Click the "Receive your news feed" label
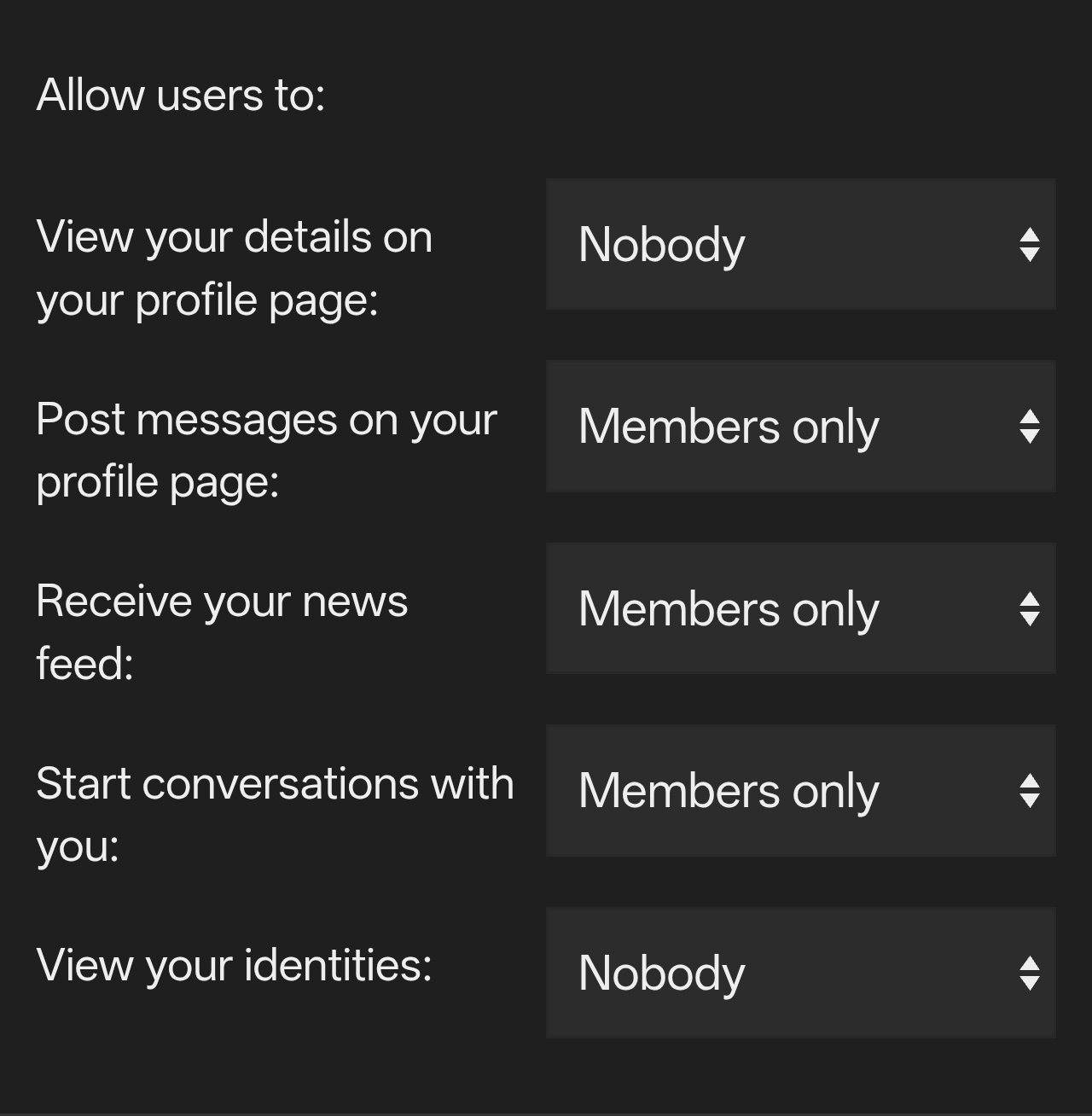The height and width of the screenshot is (1116, 1092). pos(222,632)
